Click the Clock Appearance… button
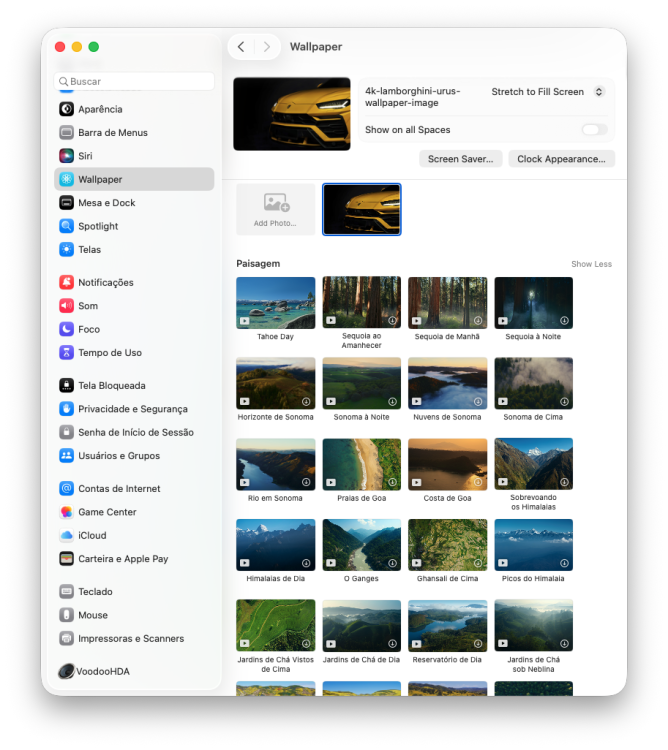 click(561, 159)
